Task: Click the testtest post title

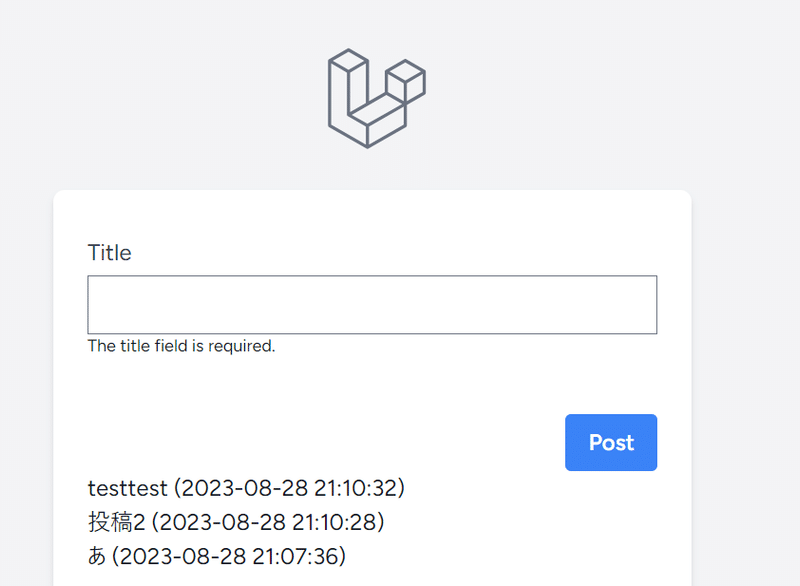Action: [x=128, y=488]
